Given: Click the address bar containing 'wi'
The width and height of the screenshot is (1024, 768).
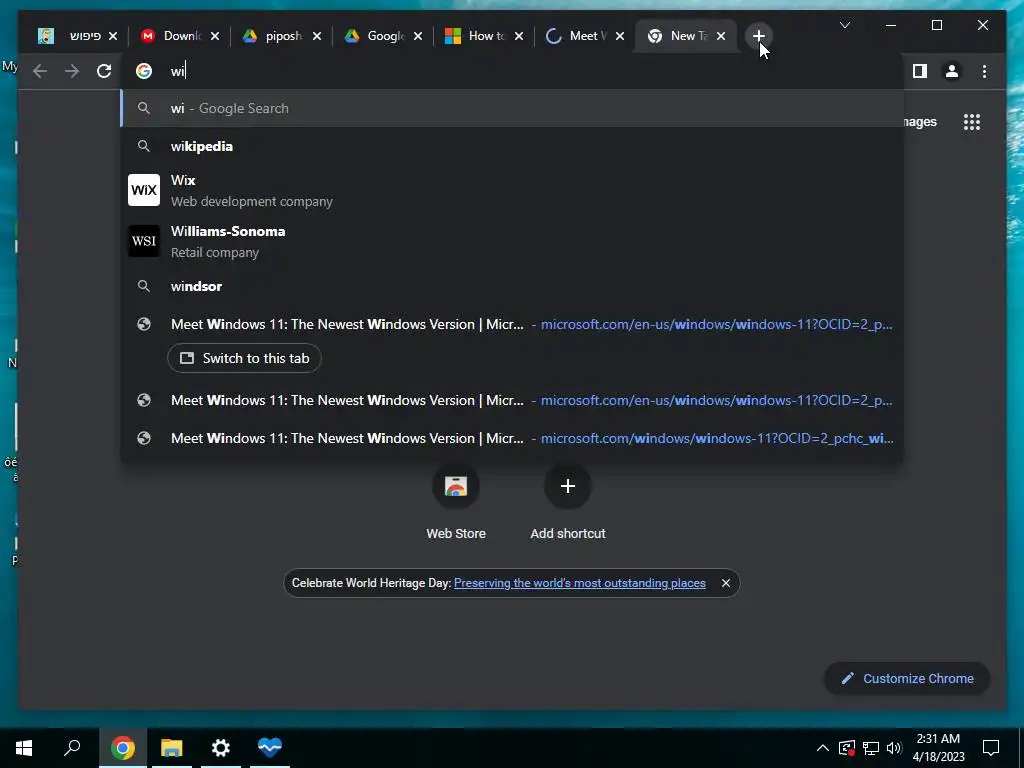Looking at the screenshot, I should click(x=512, y=71).
